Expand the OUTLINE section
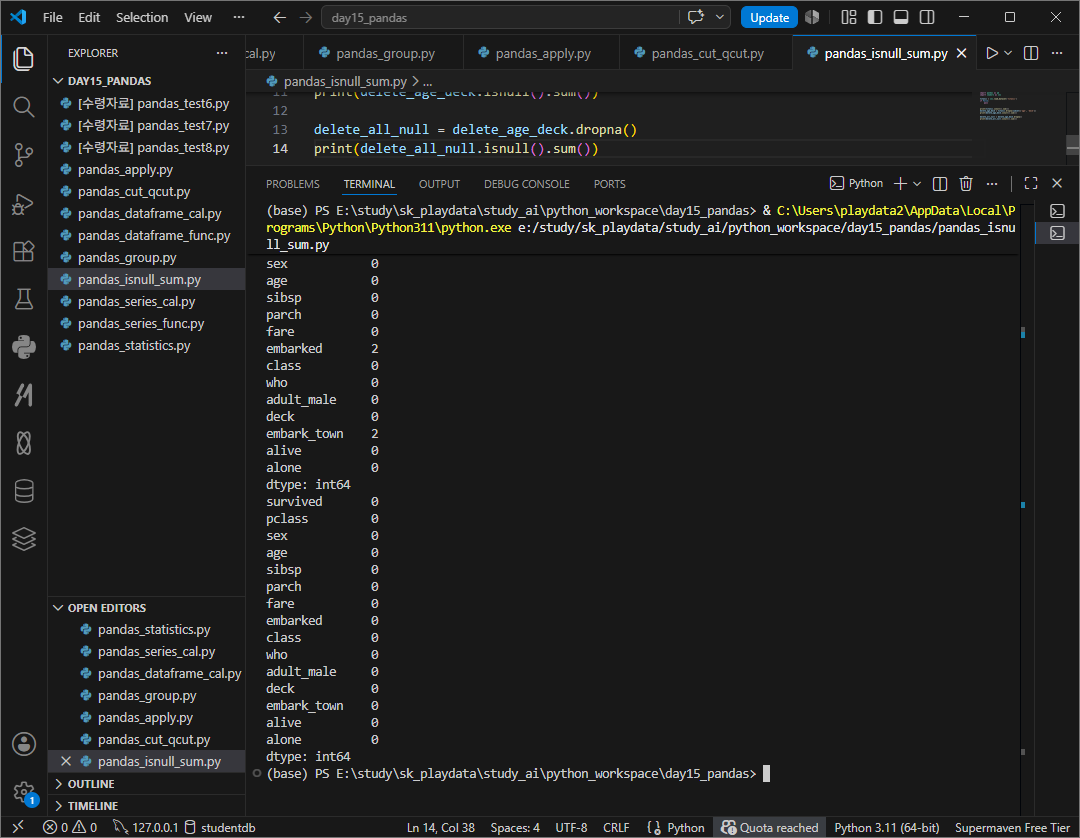Screen dimensions: 1080x838 (147, 784)
